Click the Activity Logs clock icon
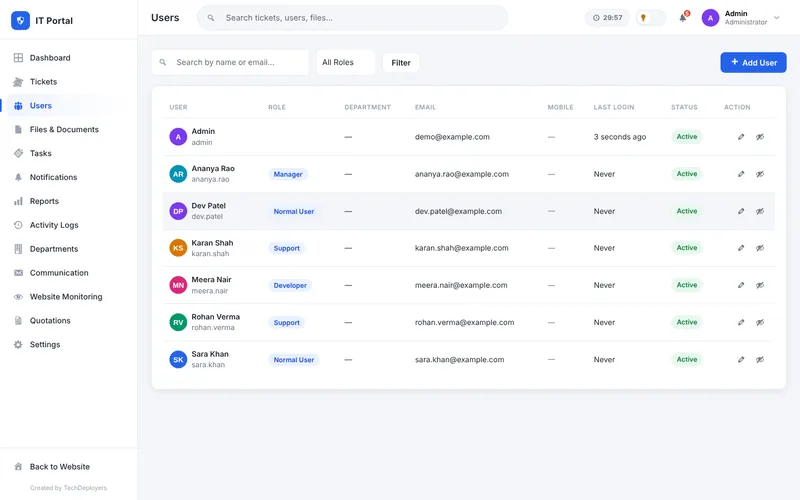The image size is (800, 500). click(x=18, y=225)
